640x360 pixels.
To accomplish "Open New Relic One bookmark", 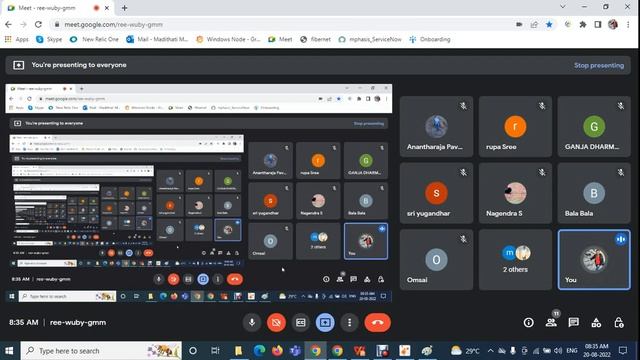I will coord(94,39).
